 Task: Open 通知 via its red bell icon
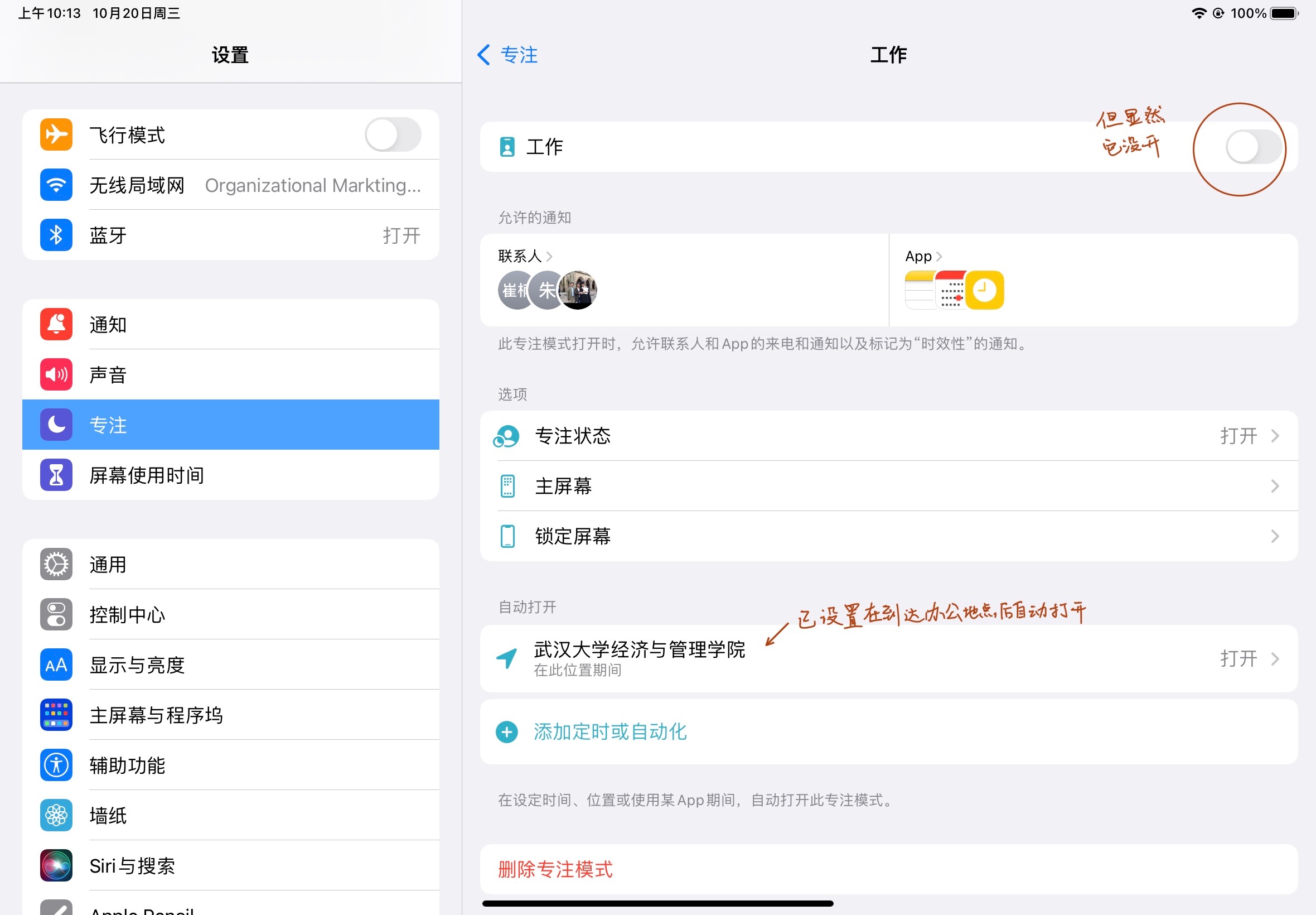(56, 325)
